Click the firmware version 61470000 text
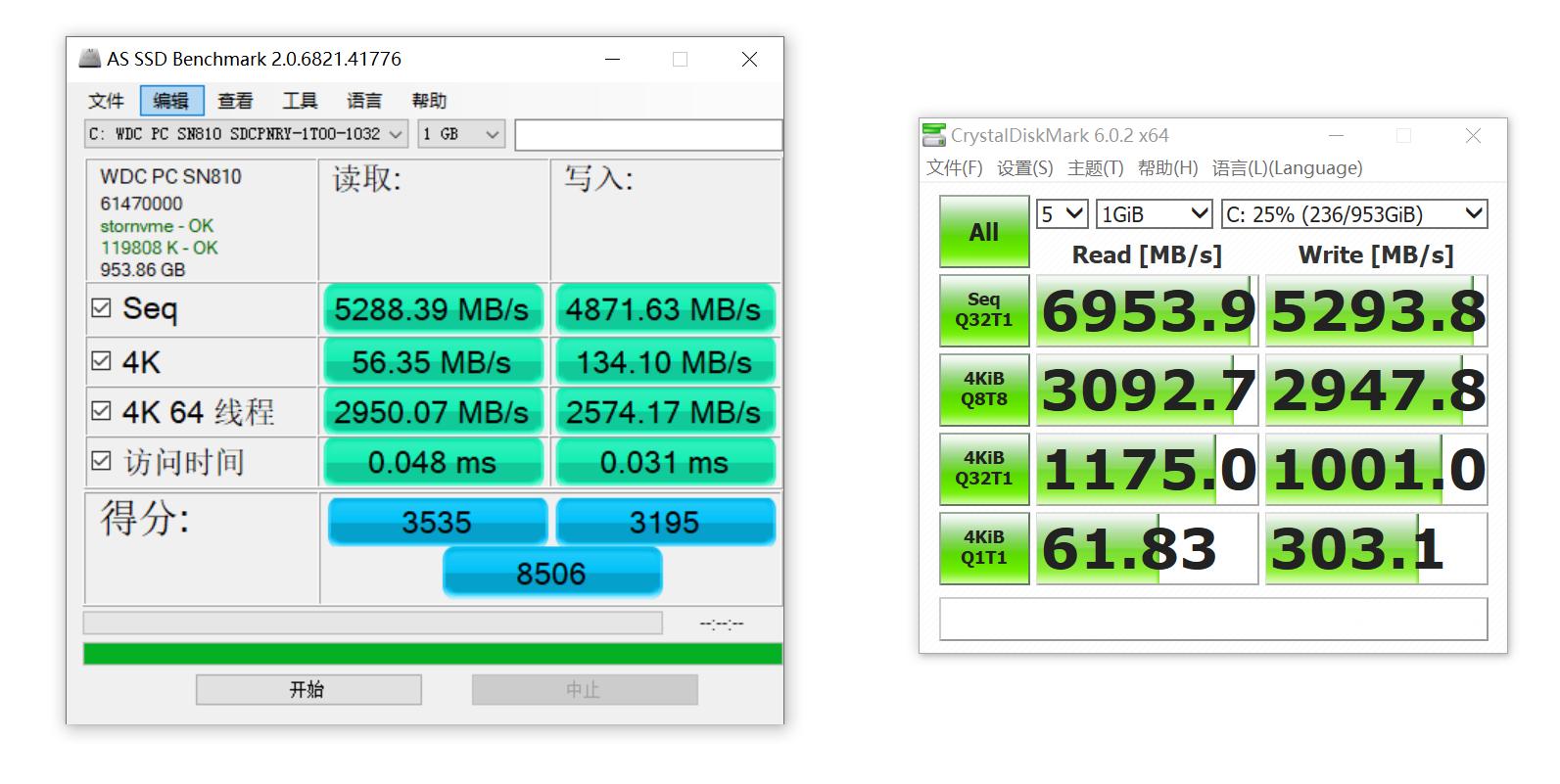The height and width of the screenshot is (784, 1560). click(x=141, y=204)
